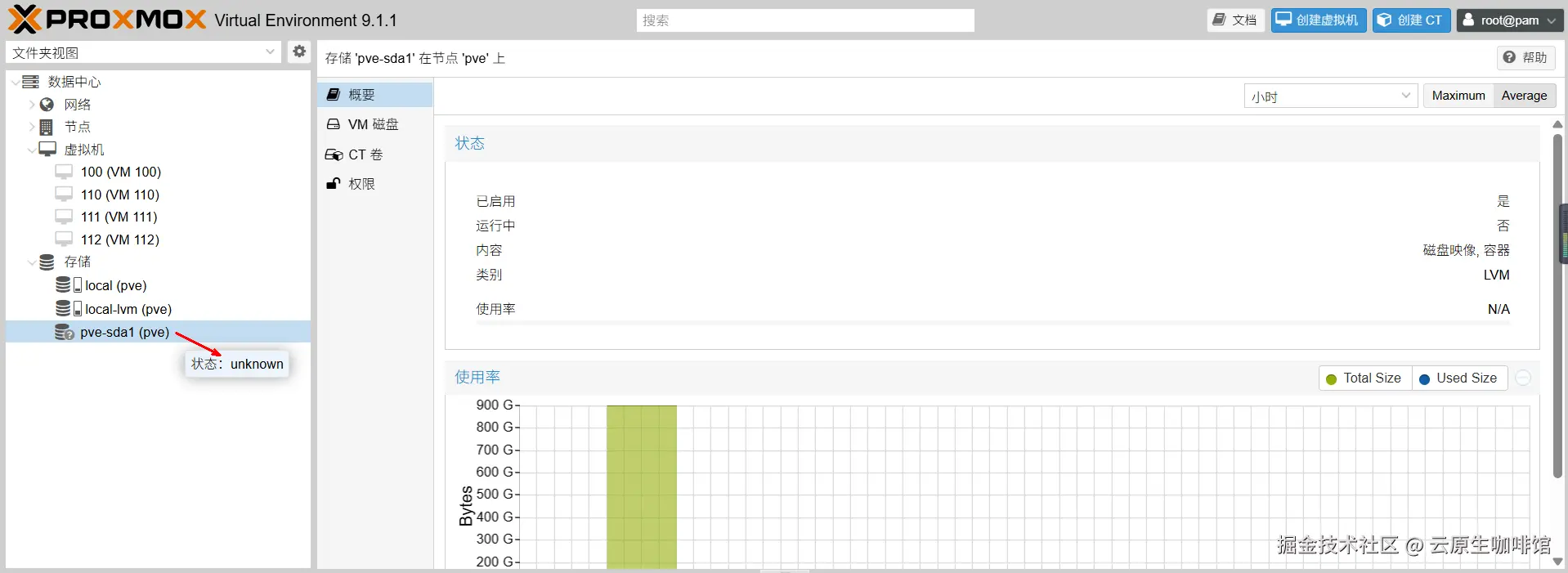1568x573 pixels.
Task: Click the 状态 panel heading
Action: (469, 143)
